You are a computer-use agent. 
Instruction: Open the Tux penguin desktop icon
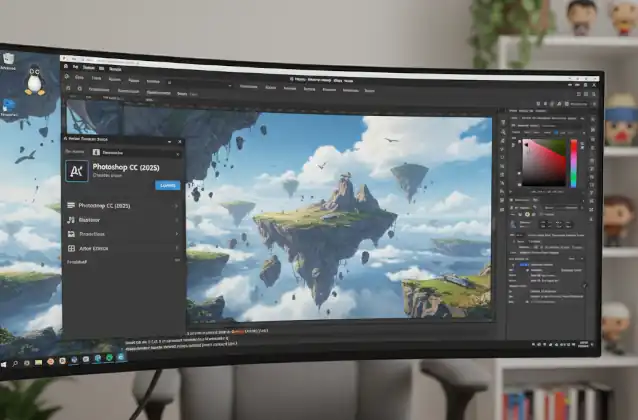(35, 80)
